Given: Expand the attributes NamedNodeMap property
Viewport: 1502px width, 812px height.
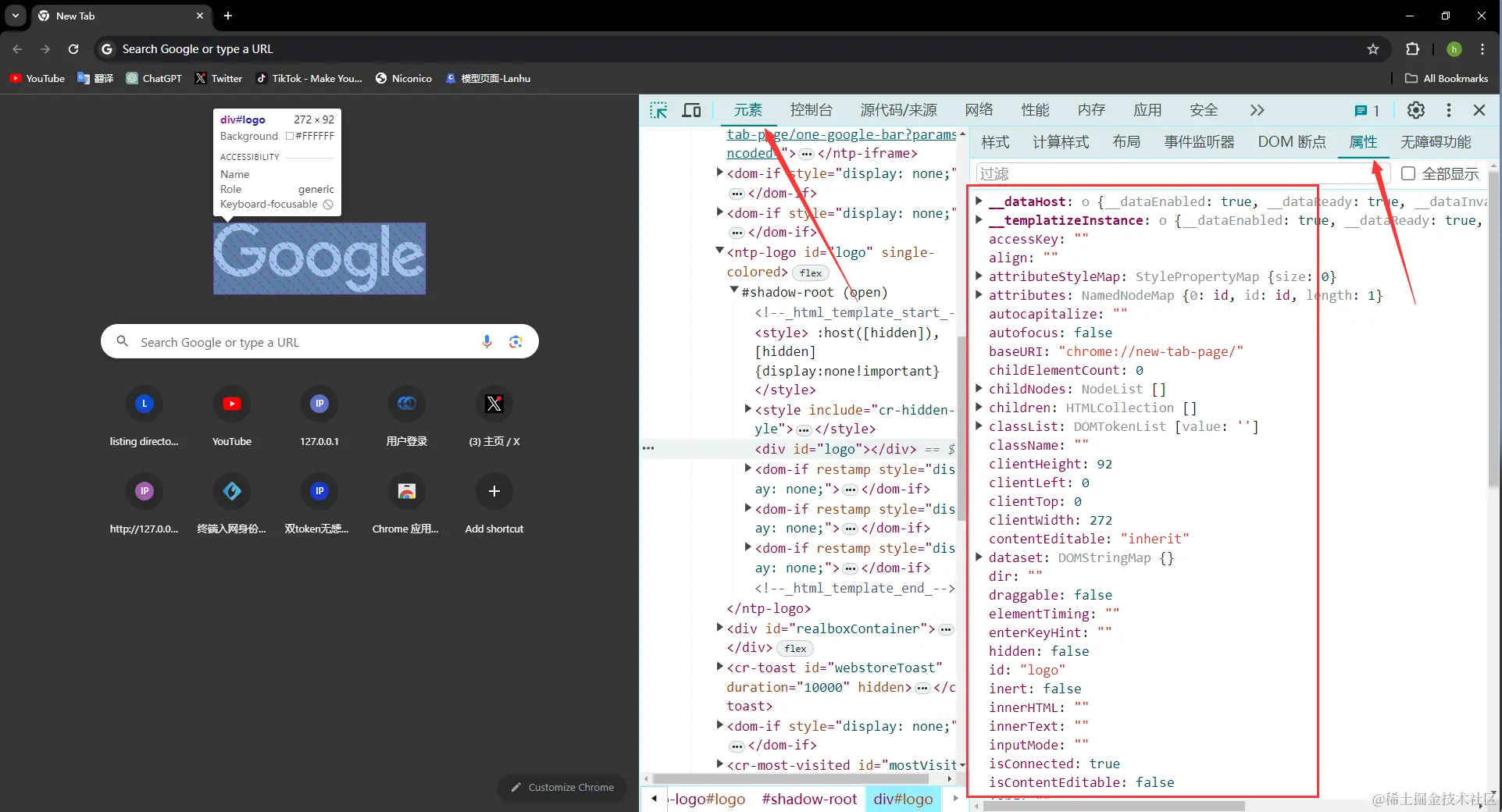Looking at the screenshot, I should pyautogui.click(x=979, y=295).
